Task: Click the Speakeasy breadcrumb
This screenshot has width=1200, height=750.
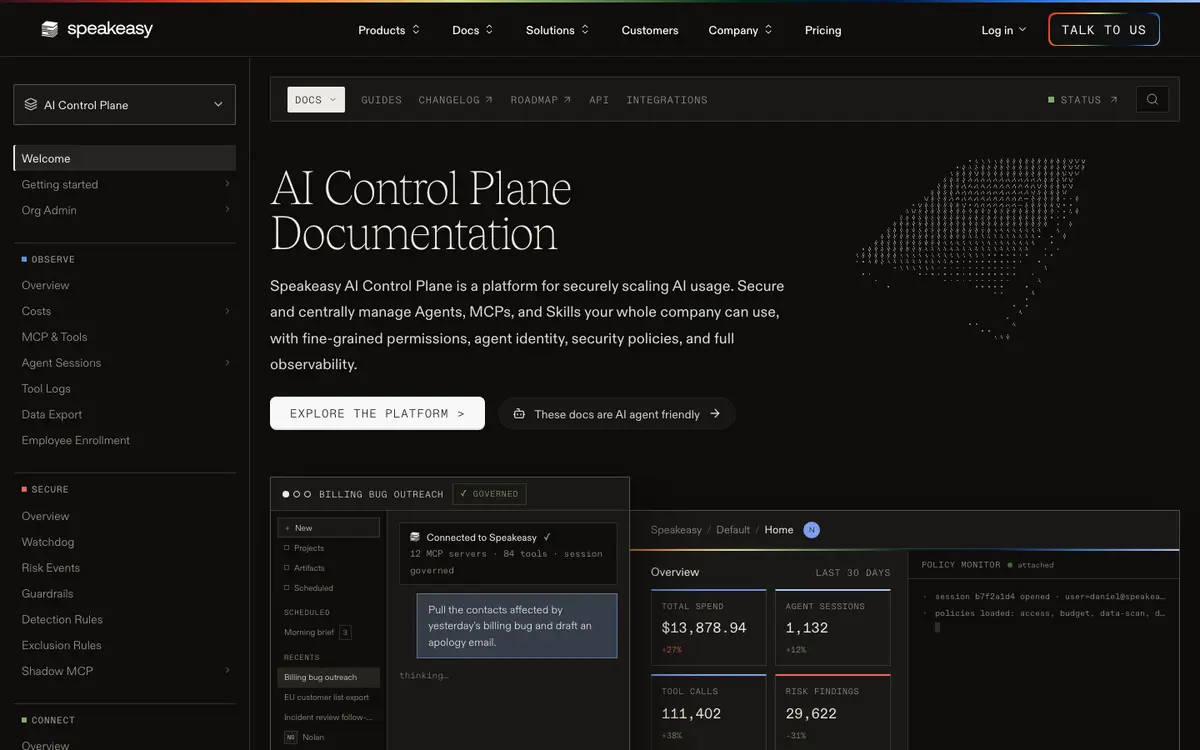Action: coord(676,530)
